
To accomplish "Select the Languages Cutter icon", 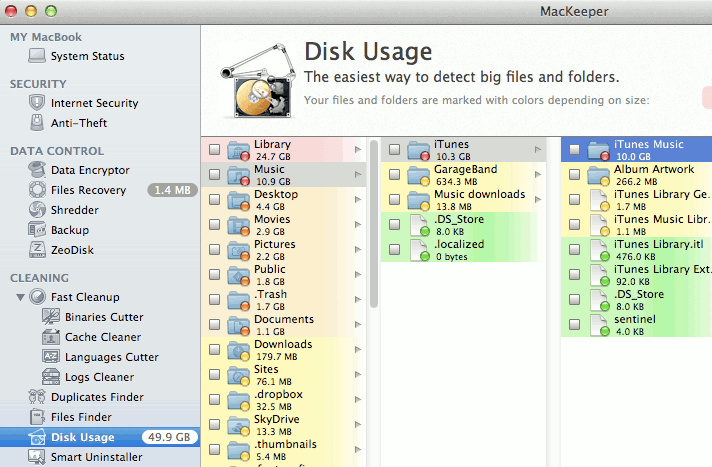I will click(x=51, y=357).
